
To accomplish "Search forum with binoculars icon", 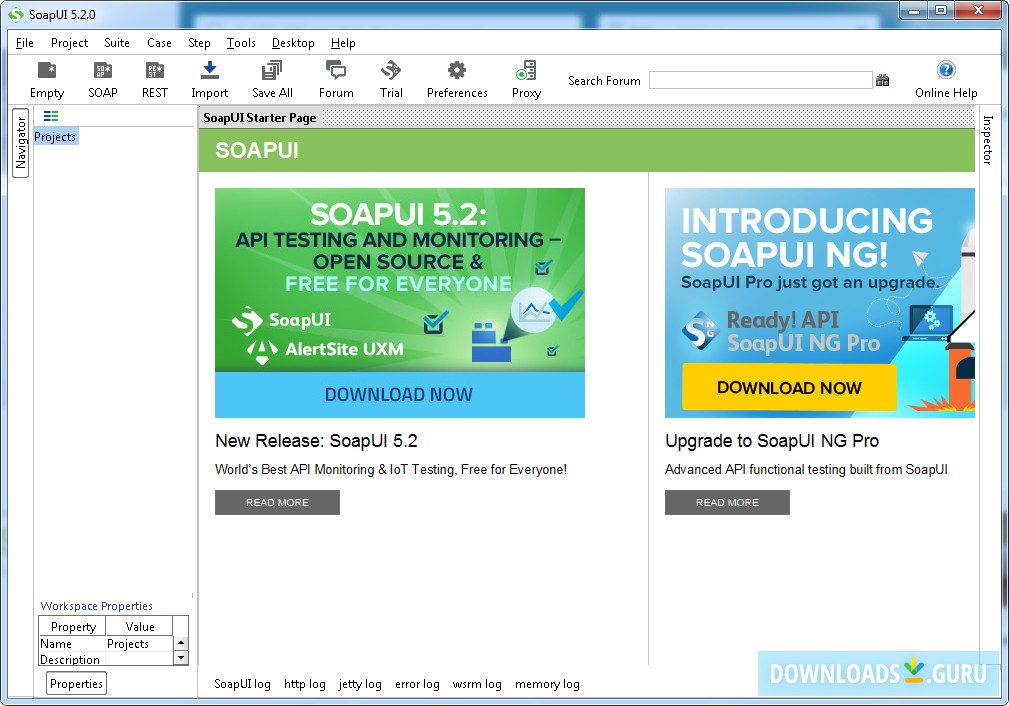I will pyautogui.click(x=883, y=80).
